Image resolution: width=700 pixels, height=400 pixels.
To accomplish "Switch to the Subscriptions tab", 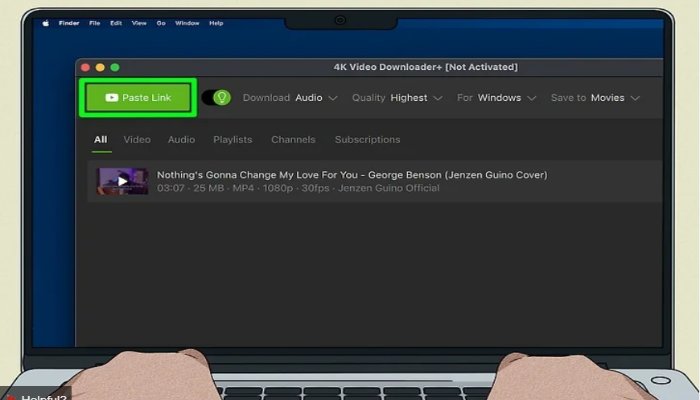I will pyautogui.click(x=367, y=140).
